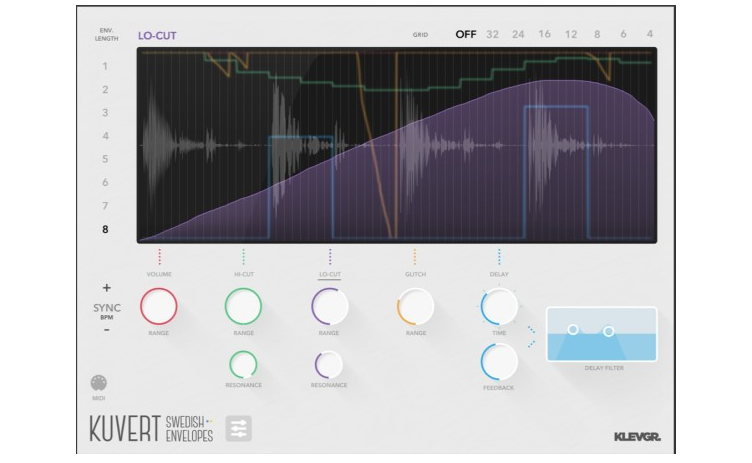Set grid division to 16
The width and height of the screenshot is (752, 463).
click(544, 34)
